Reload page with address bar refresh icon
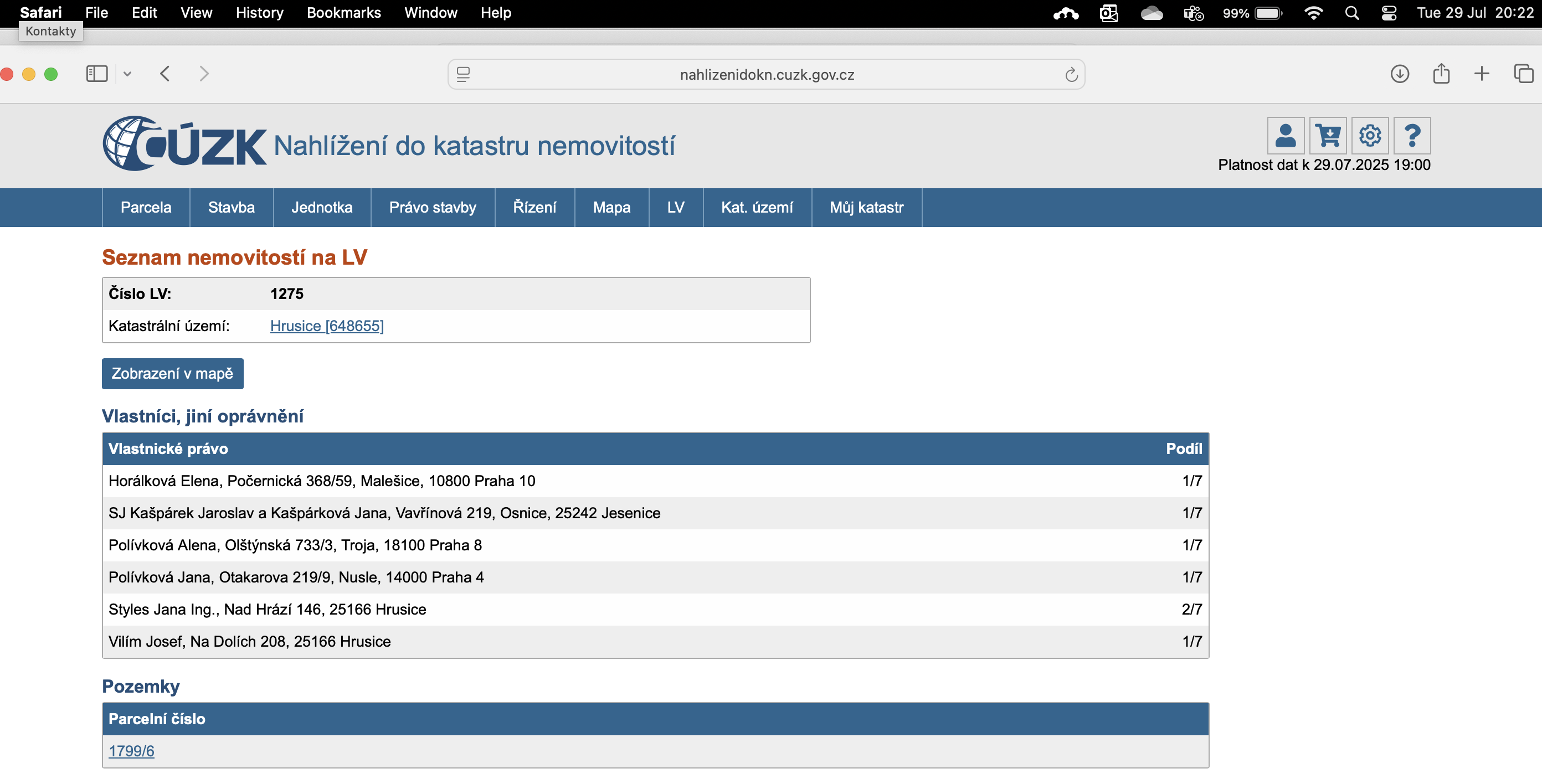 click(x=1071, y=75)
